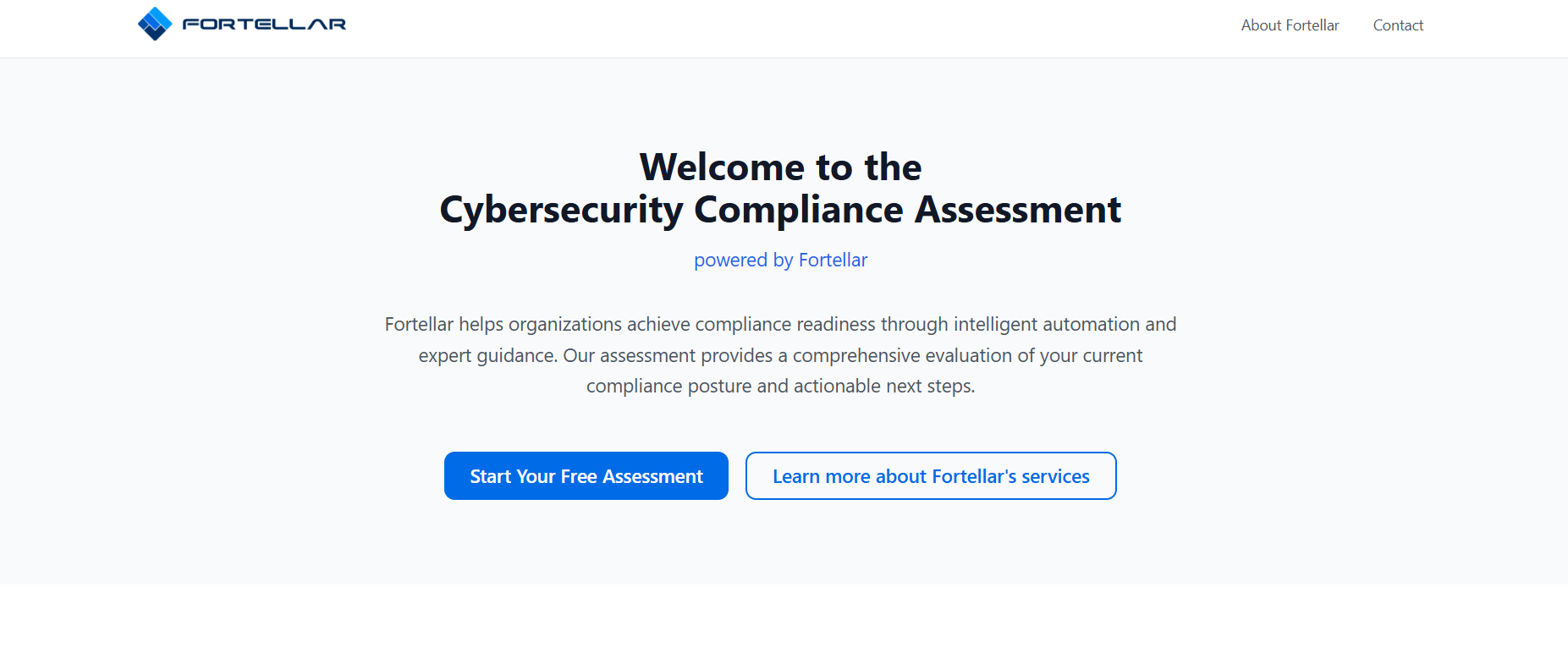Click the powered by Fortellar link
The width and height of the screenshot is (1568, 653).
(x=780, y=260)
